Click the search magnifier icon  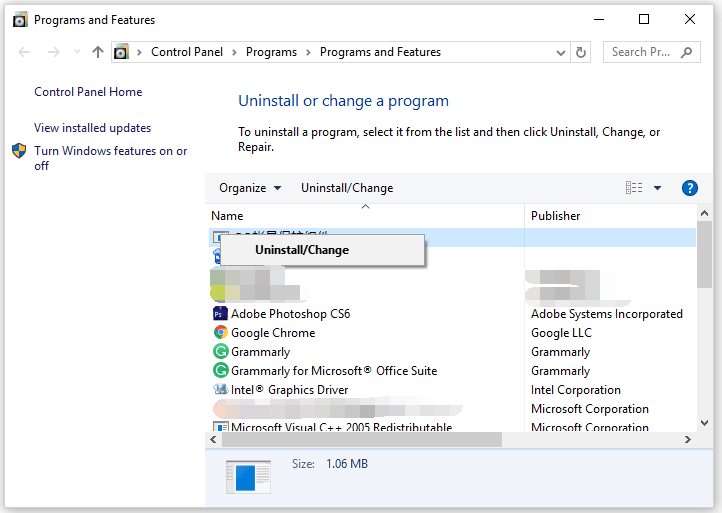(686, 52)
